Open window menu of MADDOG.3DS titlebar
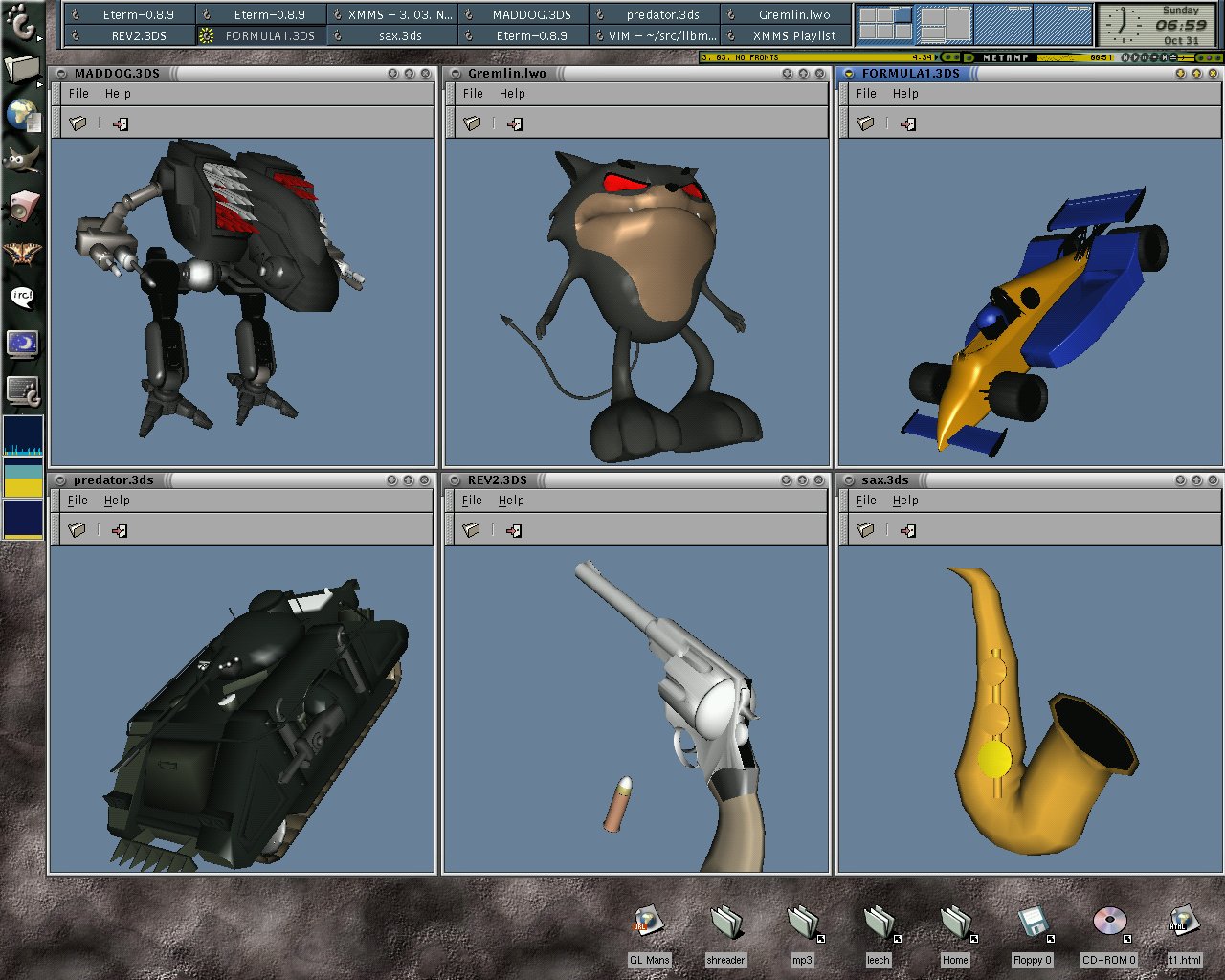Viewport: 1225px width, 980px height. [61, 74]
